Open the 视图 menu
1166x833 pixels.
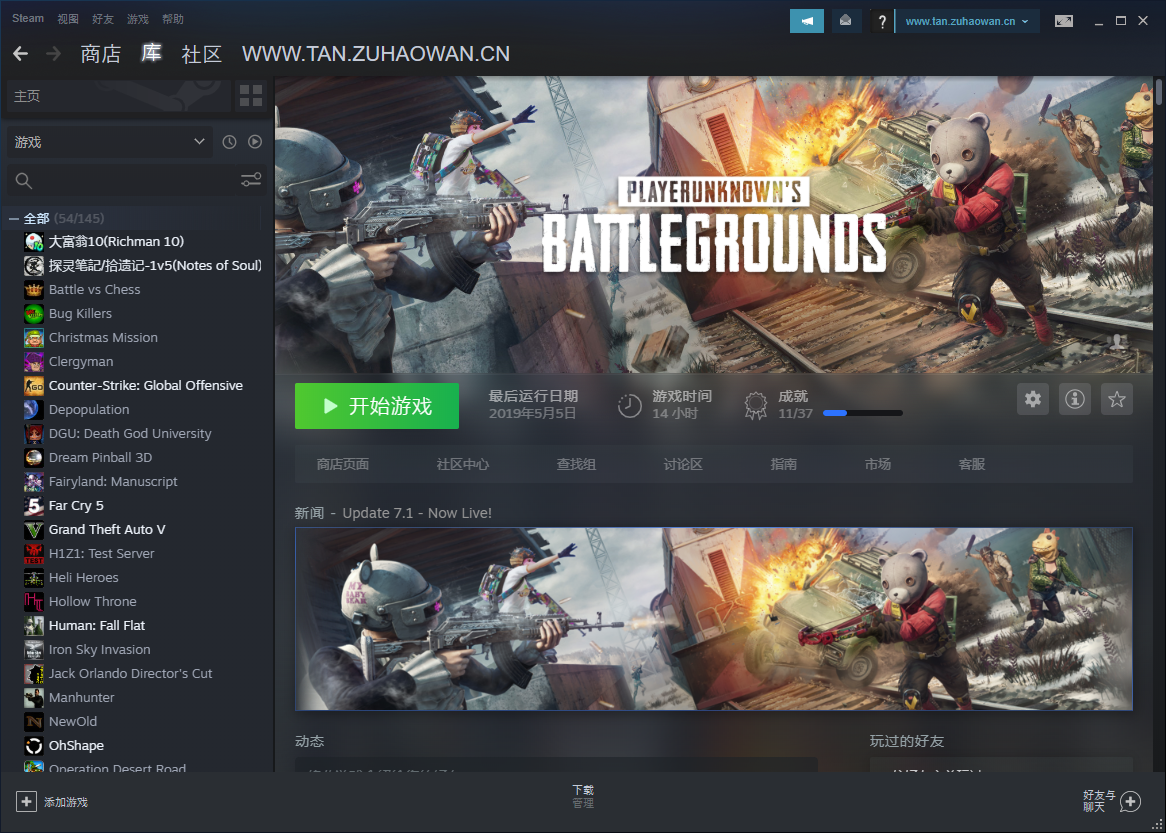click(68, 19)
